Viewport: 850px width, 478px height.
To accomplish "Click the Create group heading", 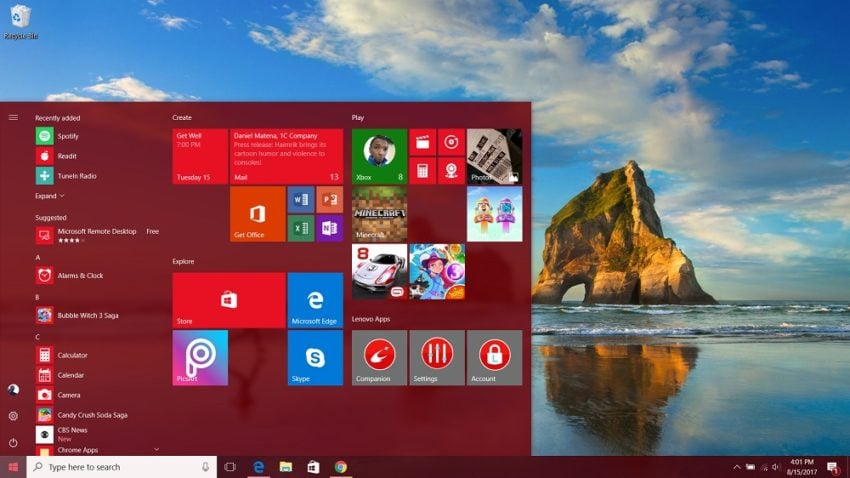I will point(182,118).
